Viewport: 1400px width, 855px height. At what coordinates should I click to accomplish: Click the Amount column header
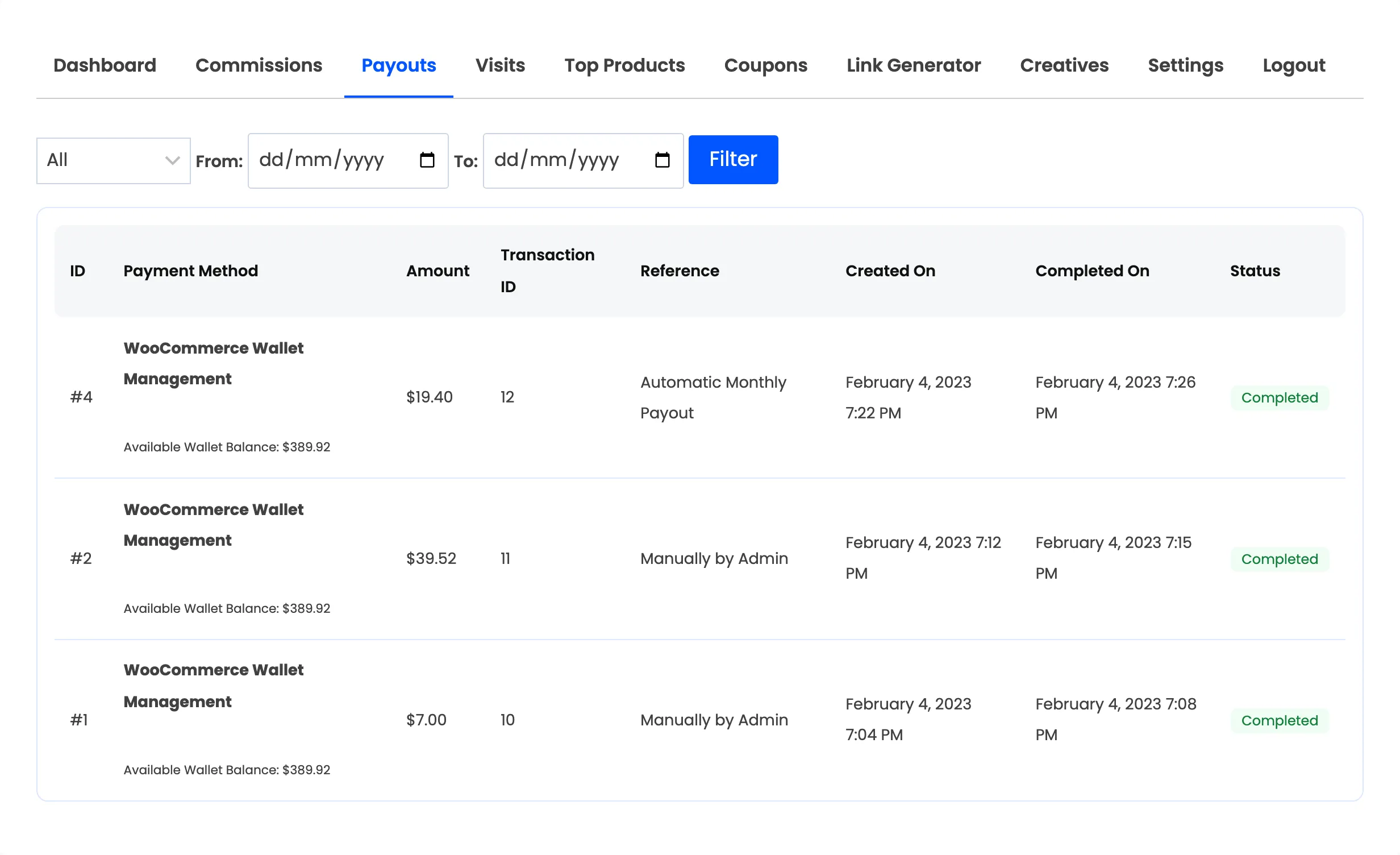pos(438,271)
